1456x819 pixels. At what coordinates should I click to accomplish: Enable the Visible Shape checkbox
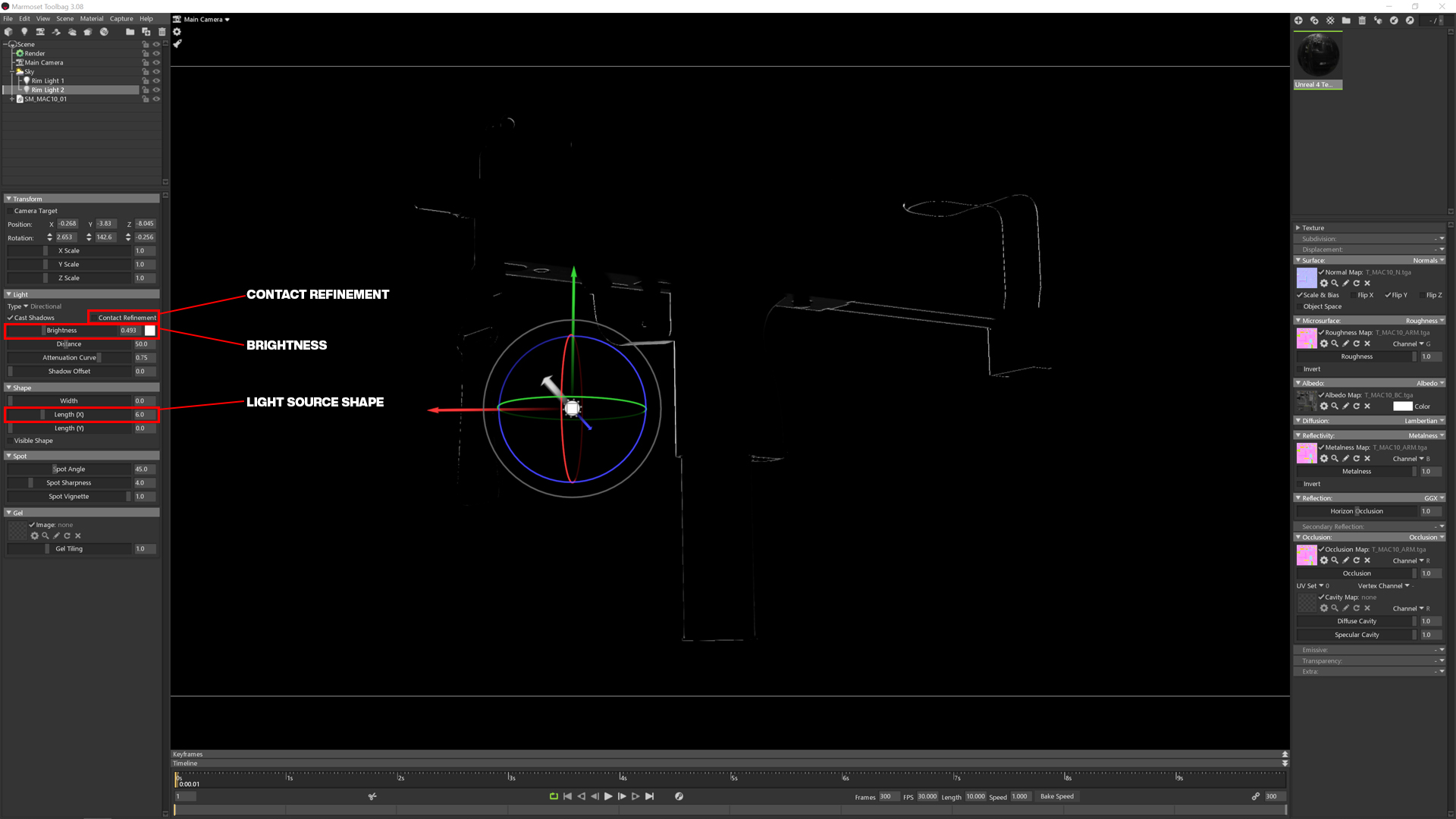click(x=10, y=441)
